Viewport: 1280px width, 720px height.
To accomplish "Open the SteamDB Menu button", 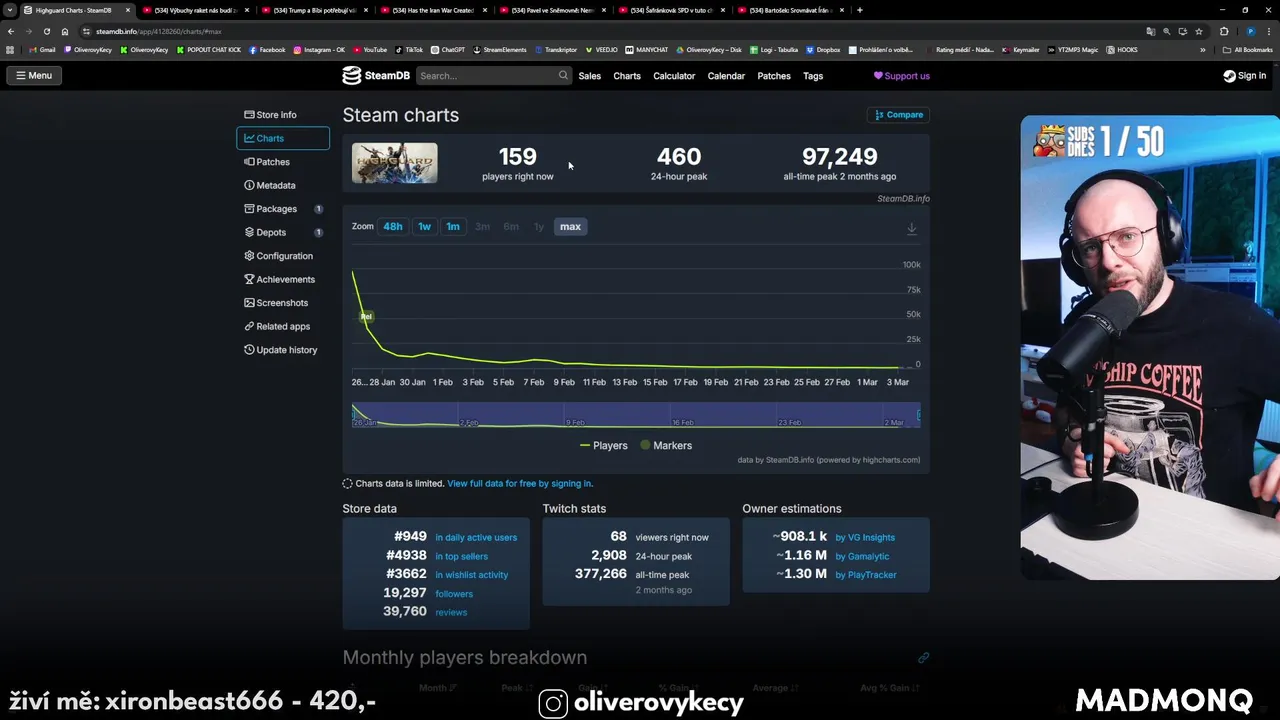I will (33, 75).
